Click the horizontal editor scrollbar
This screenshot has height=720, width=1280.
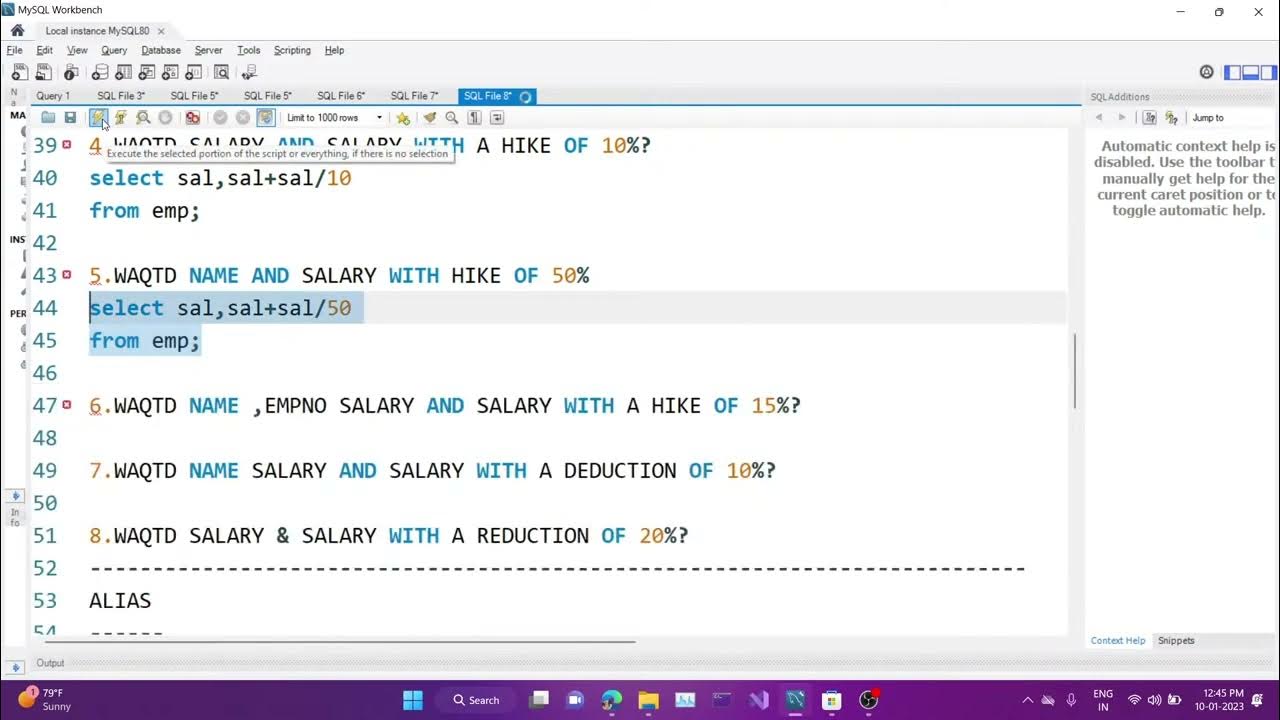click(x=340, y=642)
